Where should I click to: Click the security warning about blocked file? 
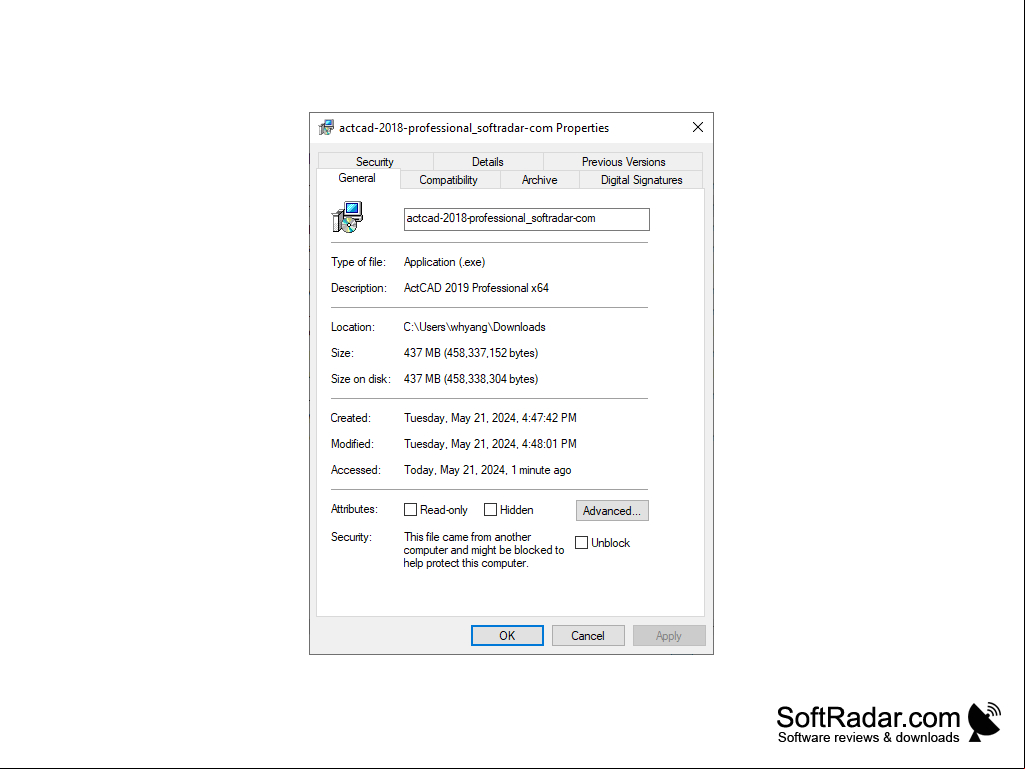click(484, 550)
